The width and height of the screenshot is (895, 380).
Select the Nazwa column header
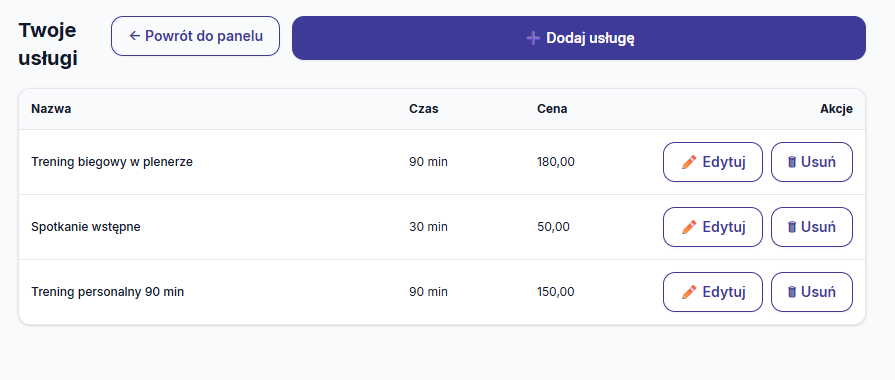(51, 109)
